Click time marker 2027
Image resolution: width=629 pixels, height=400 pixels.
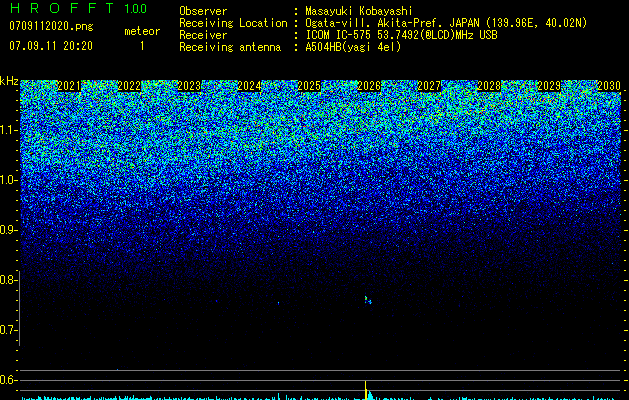(x=429, y=86)
